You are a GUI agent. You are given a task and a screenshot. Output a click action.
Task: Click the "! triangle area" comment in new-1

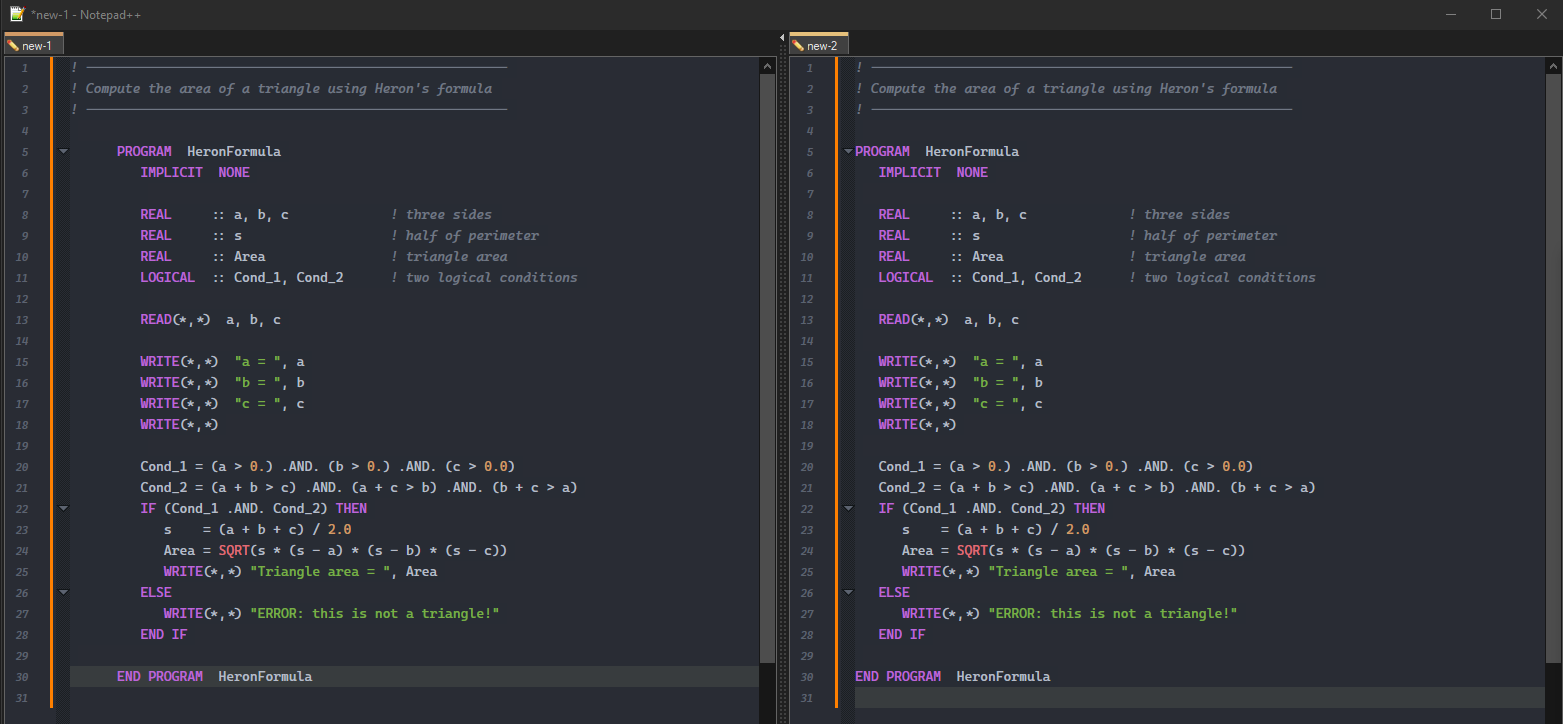449,257
